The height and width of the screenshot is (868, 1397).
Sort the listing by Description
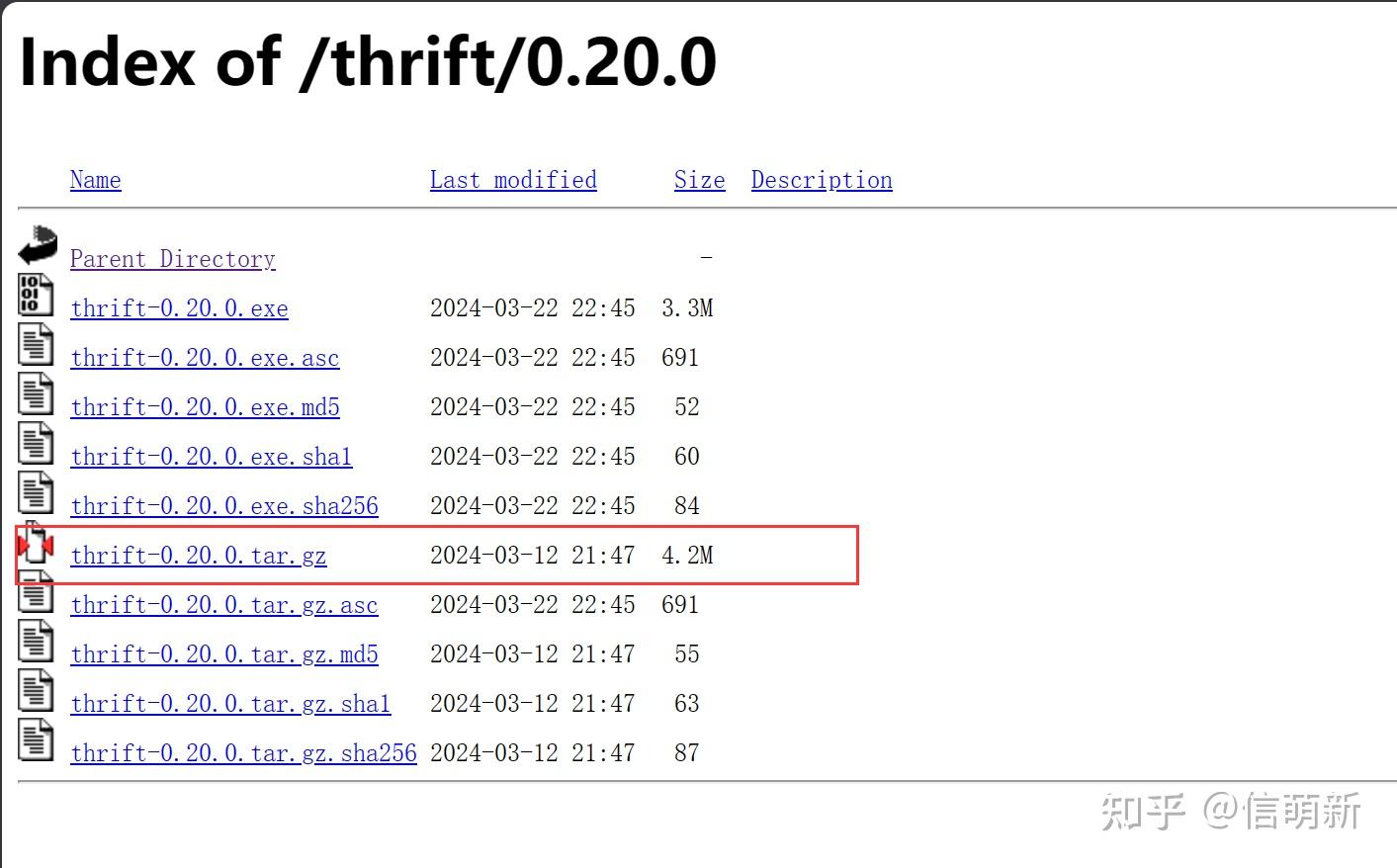[x=822, y=180]
